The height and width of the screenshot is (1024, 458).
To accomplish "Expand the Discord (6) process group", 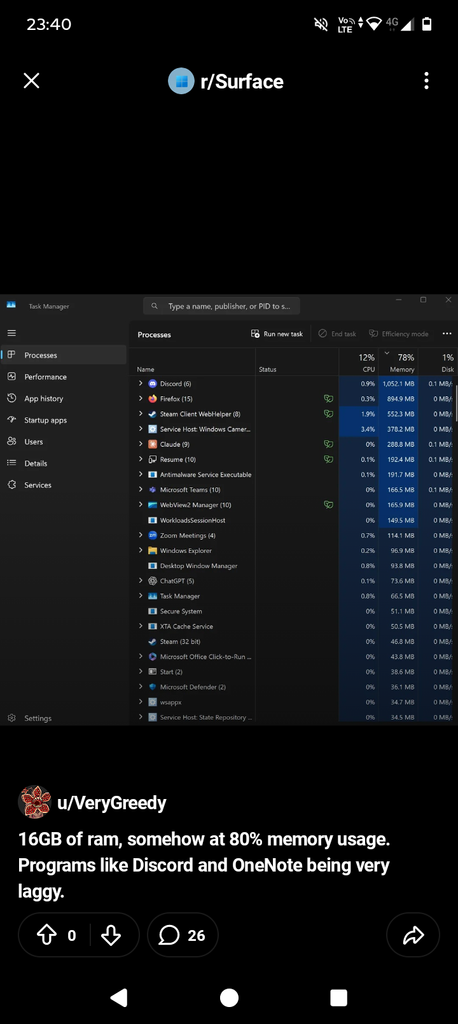I will (x=140, y=383).
